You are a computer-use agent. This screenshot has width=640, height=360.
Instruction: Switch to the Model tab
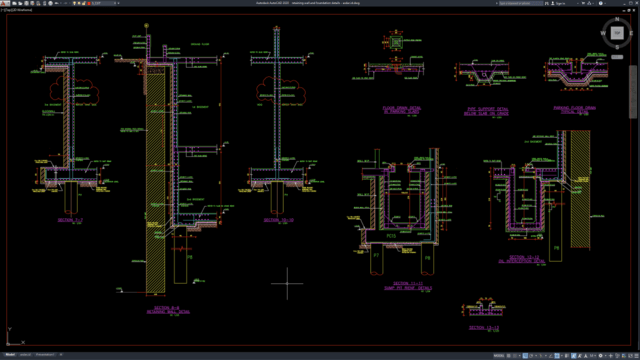click(10, 355)
